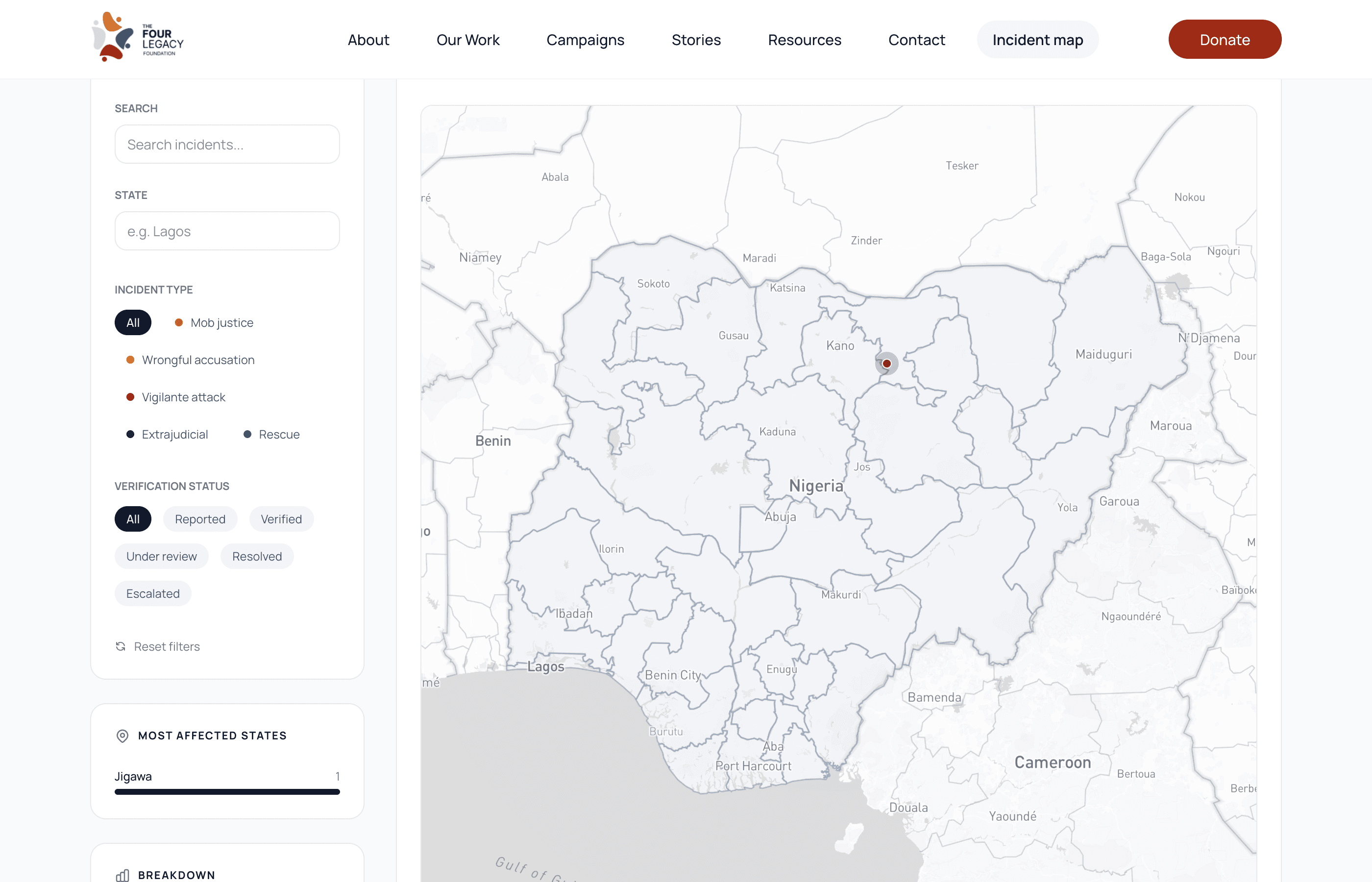This screenshot has height=882, width=1372.
Task: Click the Benin country label
Action: click(x=493, y=441)
